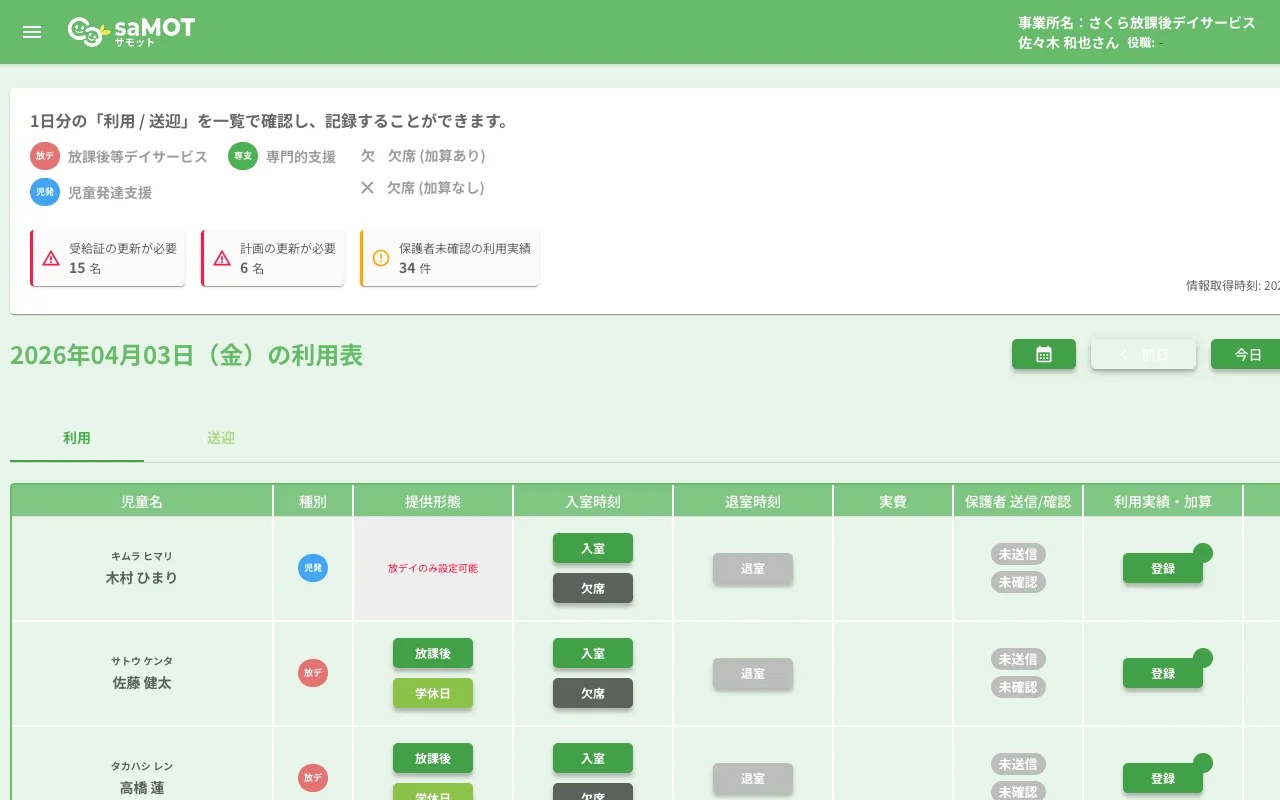
Task: Click the warning triangle on 計画の更新が必要 card
Action: click(220, 257)
